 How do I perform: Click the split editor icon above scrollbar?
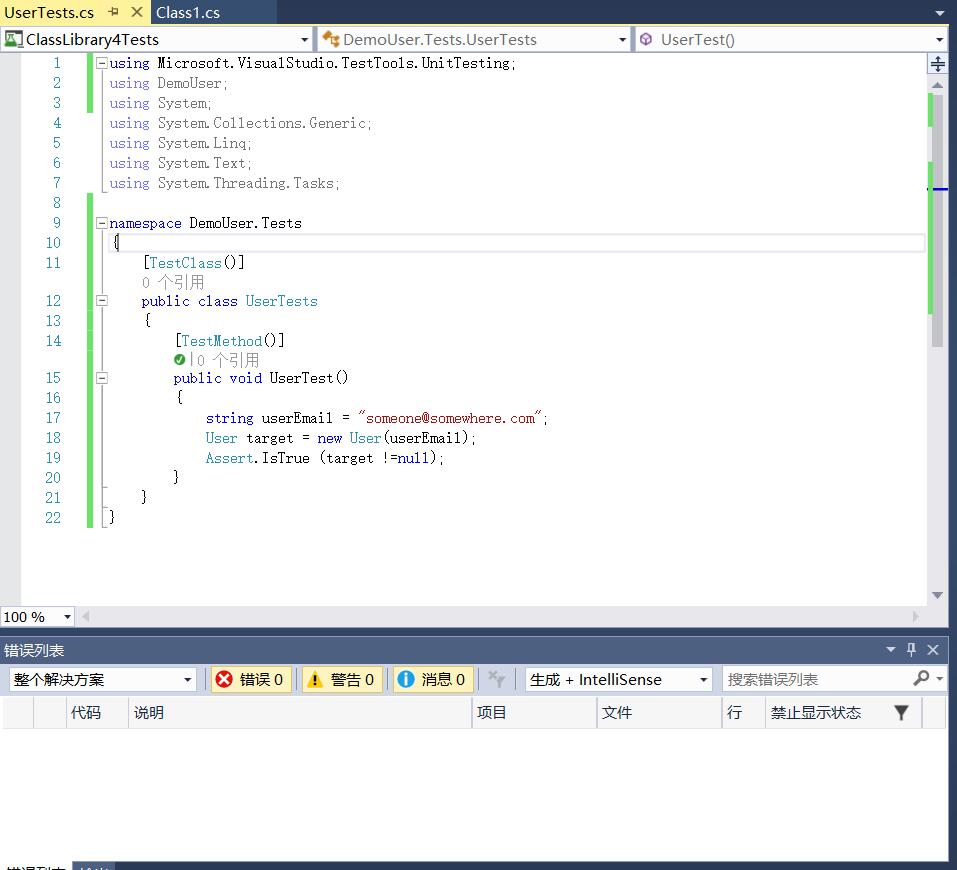(937, 64)
